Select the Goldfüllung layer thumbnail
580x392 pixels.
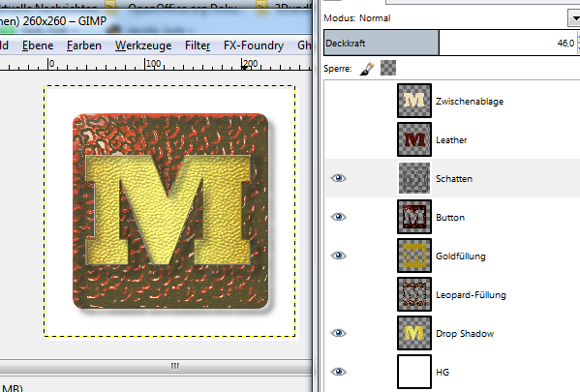(414, 256)
